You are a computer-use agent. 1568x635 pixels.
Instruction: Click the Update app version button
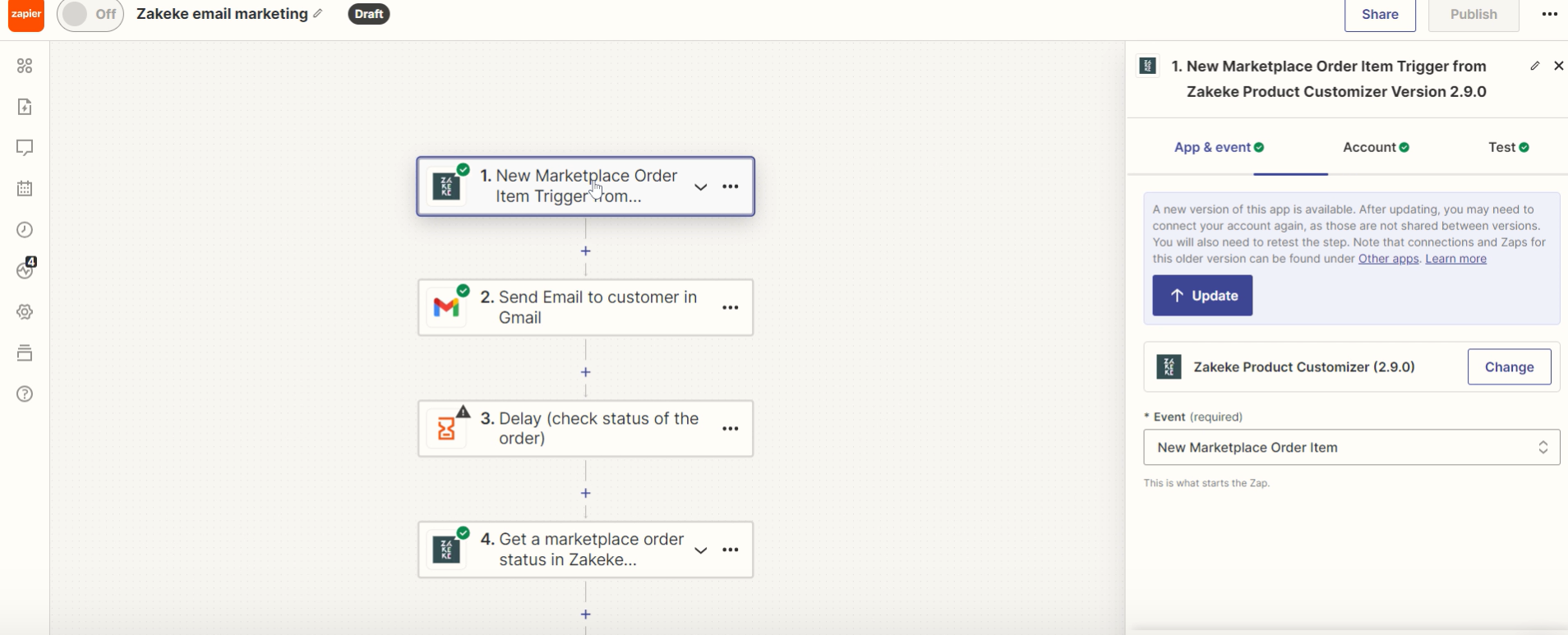1202,296
